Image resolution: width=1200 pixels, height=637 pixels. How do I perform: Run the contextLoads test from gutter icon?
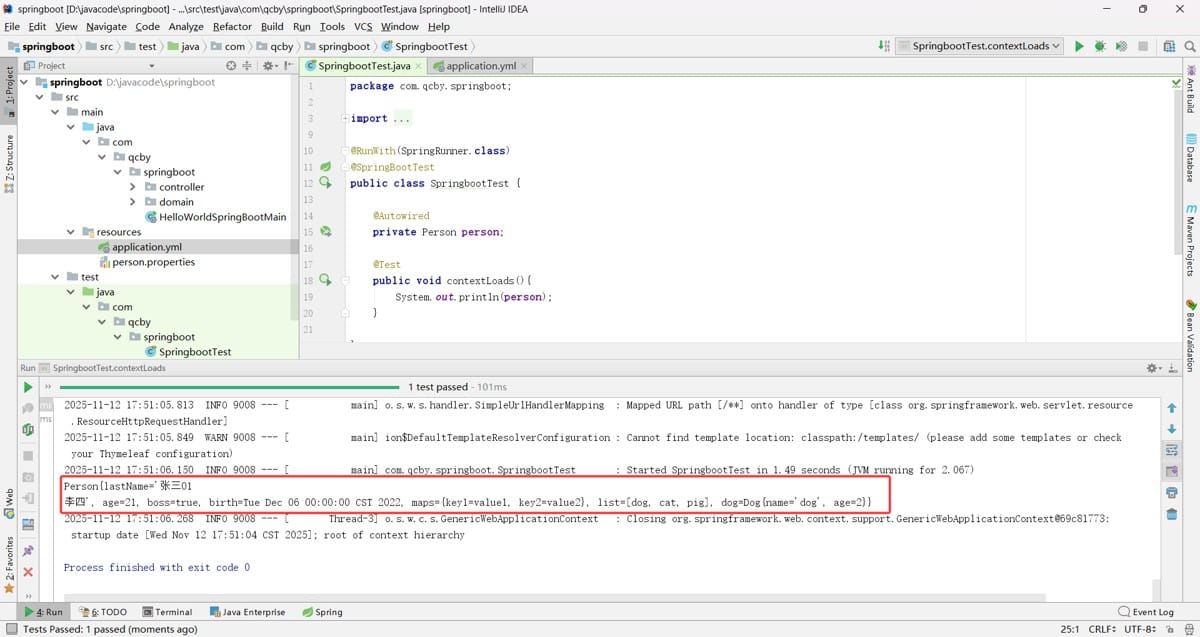[x=325, y=281]
